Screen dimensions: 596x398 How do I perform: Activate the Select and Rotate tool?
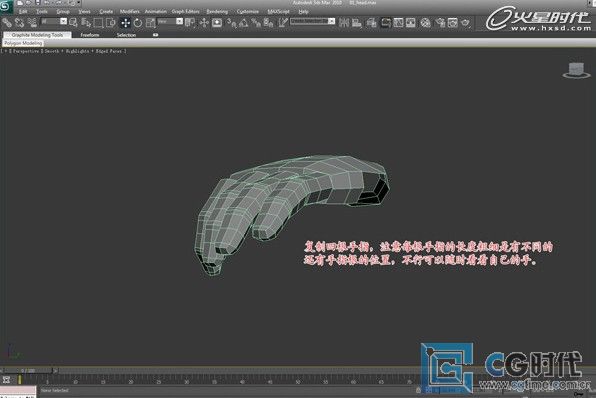pyautogui.click(x=138, y=23)
